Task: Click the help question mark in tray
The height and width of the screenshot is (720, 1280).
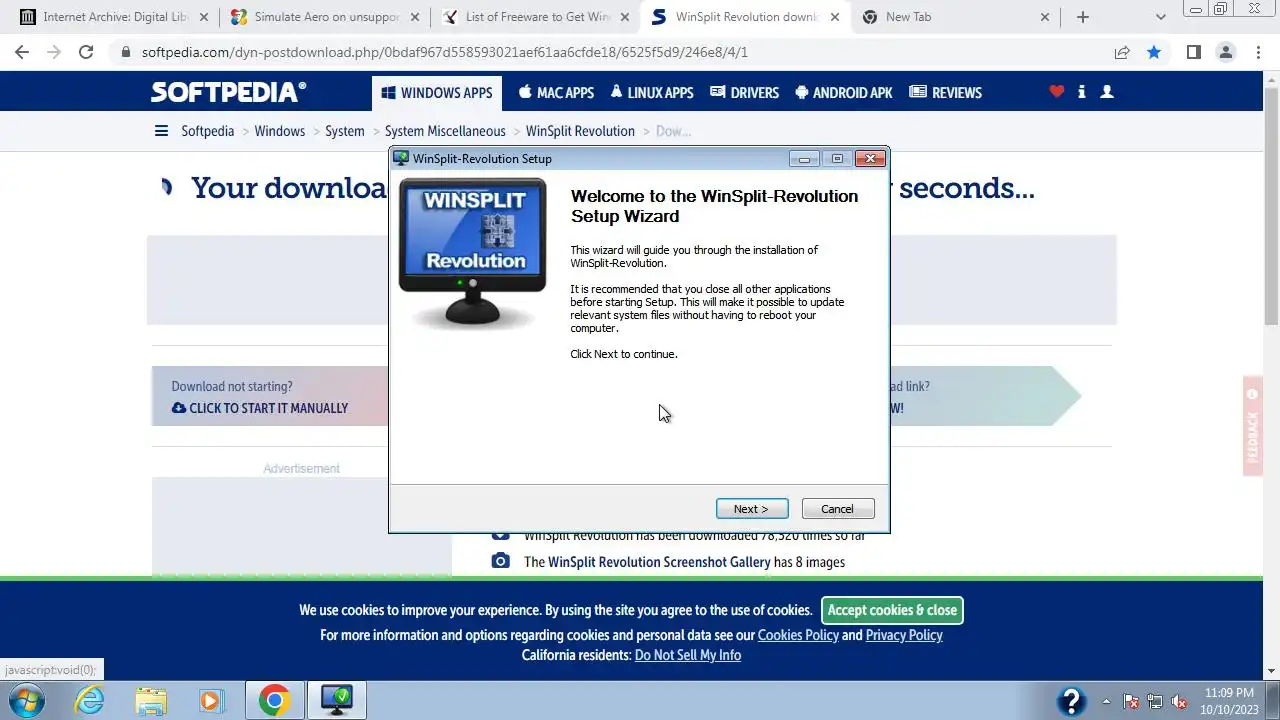Action: tap(1071, 701)
